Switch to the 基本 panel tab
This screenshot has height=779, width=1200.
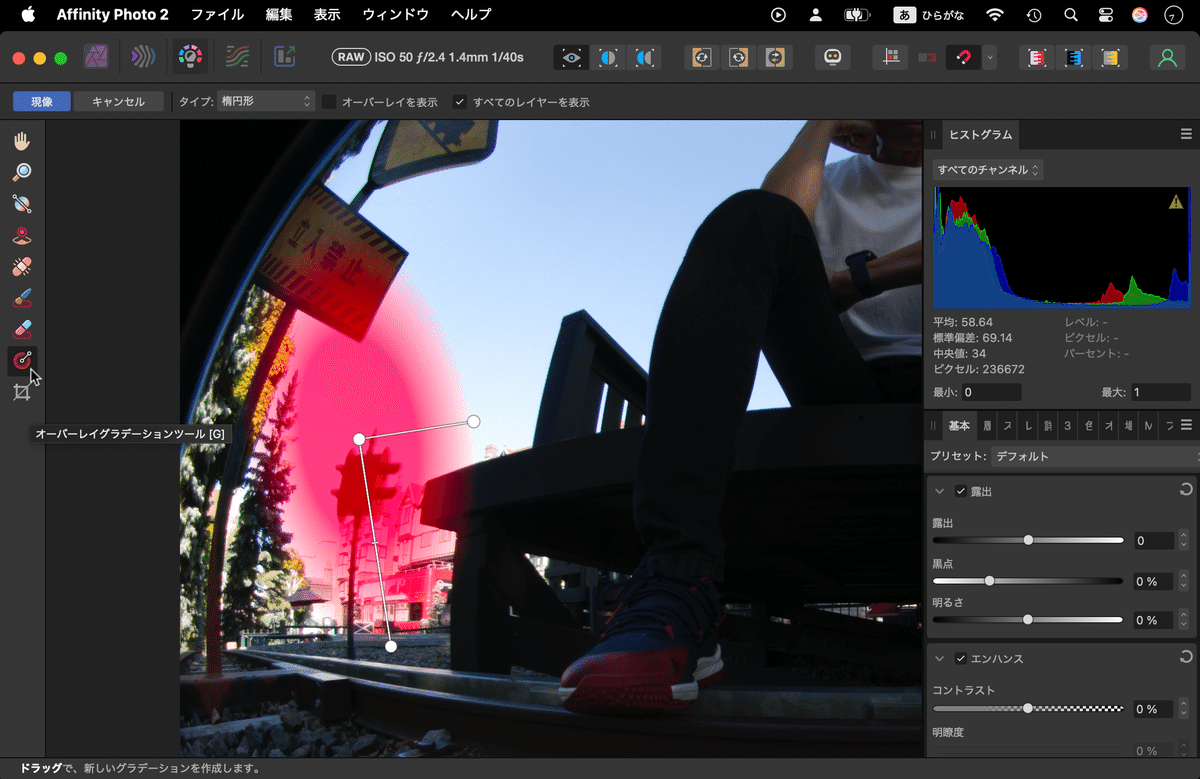[x=958, y=425]
